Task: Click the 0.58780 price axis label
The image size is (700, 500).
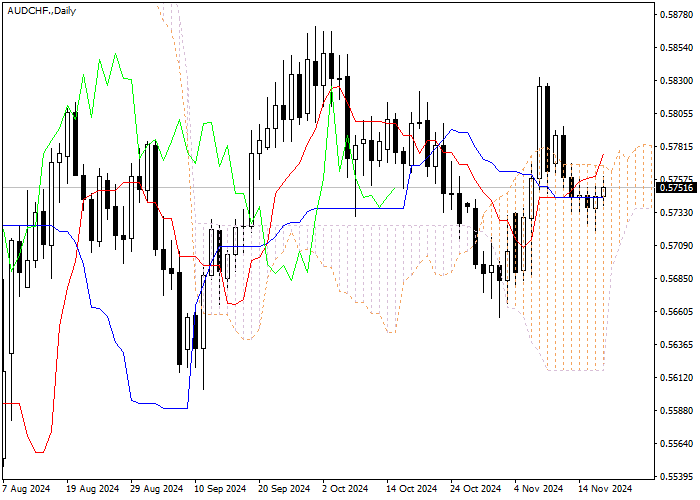Action: pos(677,15)
